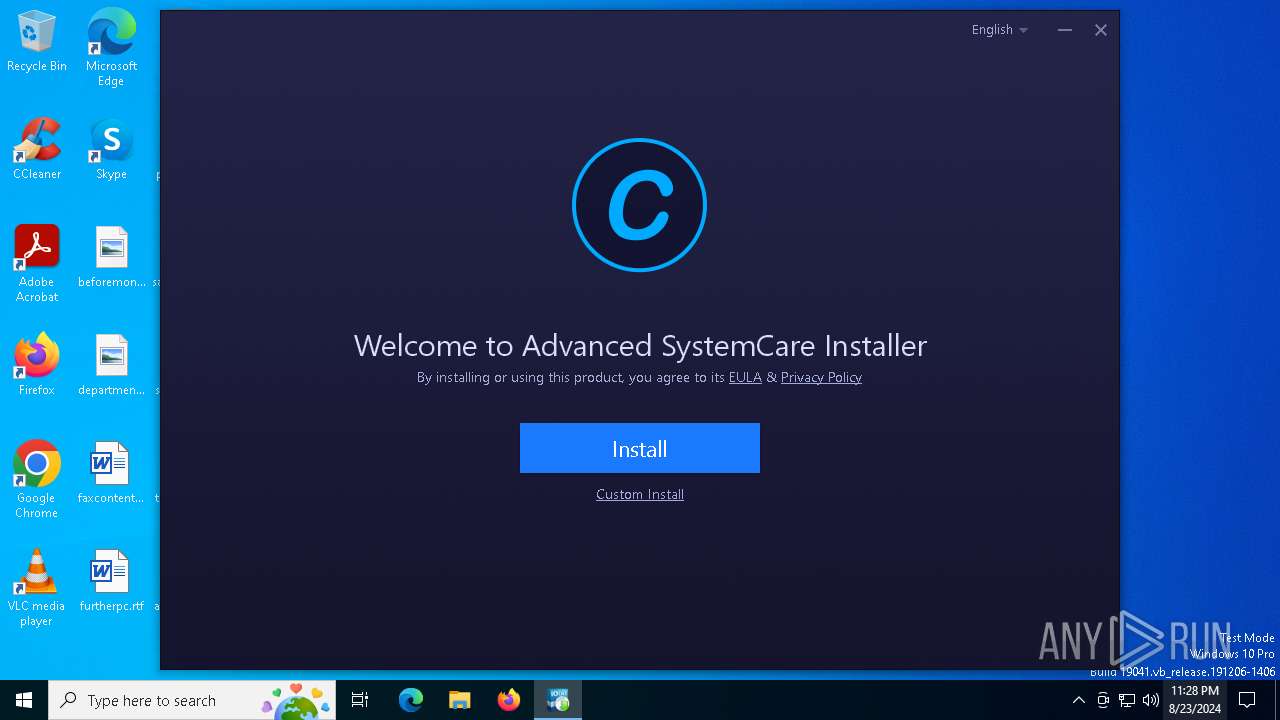The width and height of the screenshot is (1280, 720).
Task: Select the departmen image file icon
Action: pos(111,366)
